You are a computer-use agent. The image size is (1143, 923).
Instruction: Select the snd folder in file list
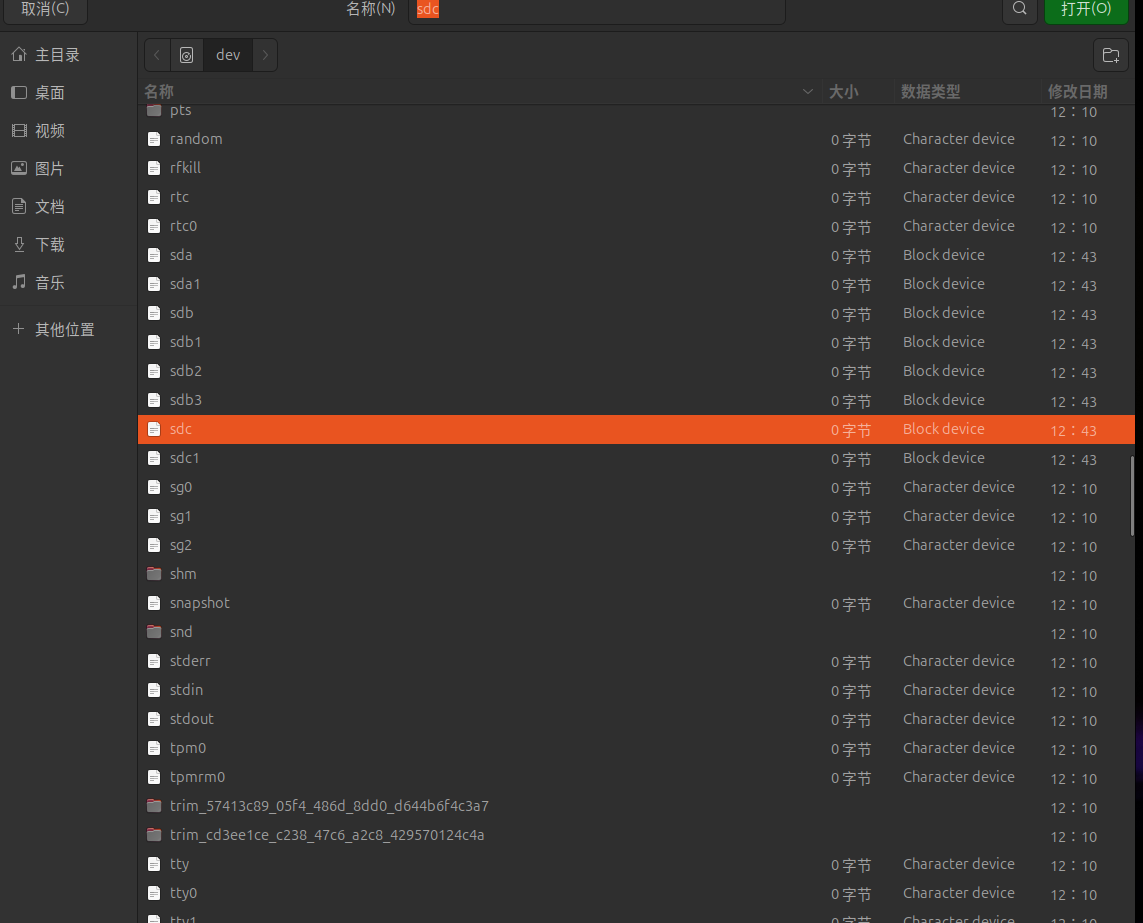(x=181, y=632)
